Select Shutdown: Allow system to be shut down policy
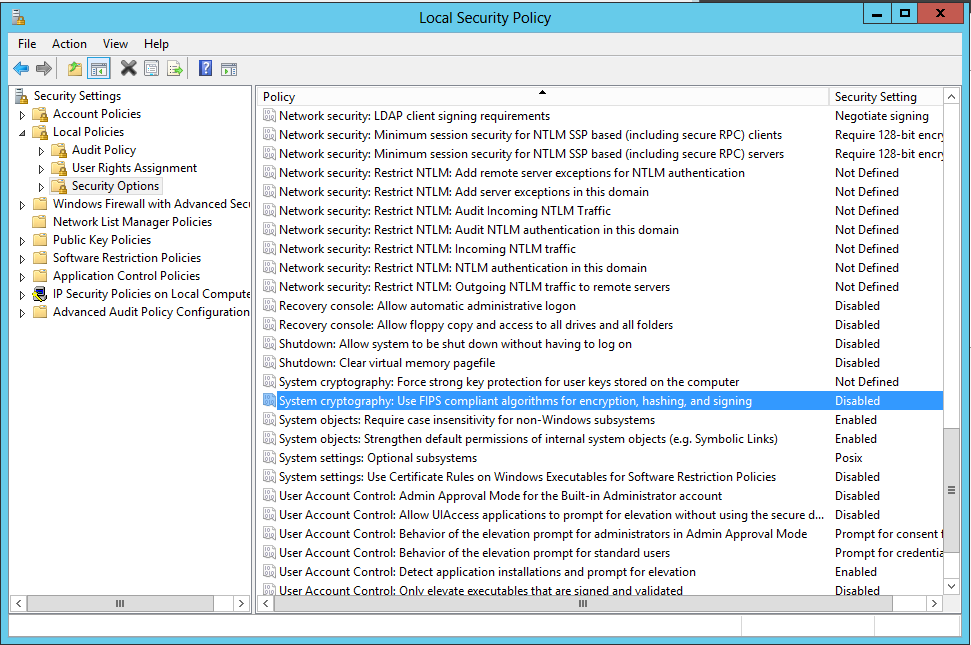971x645 pixels. click(455, 344)
